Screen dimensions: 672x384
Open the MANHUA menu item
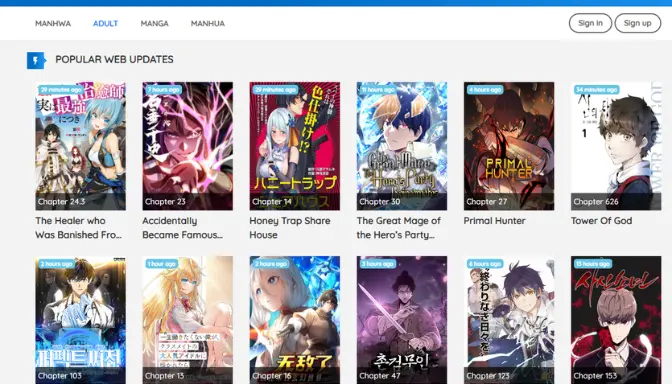208,24
